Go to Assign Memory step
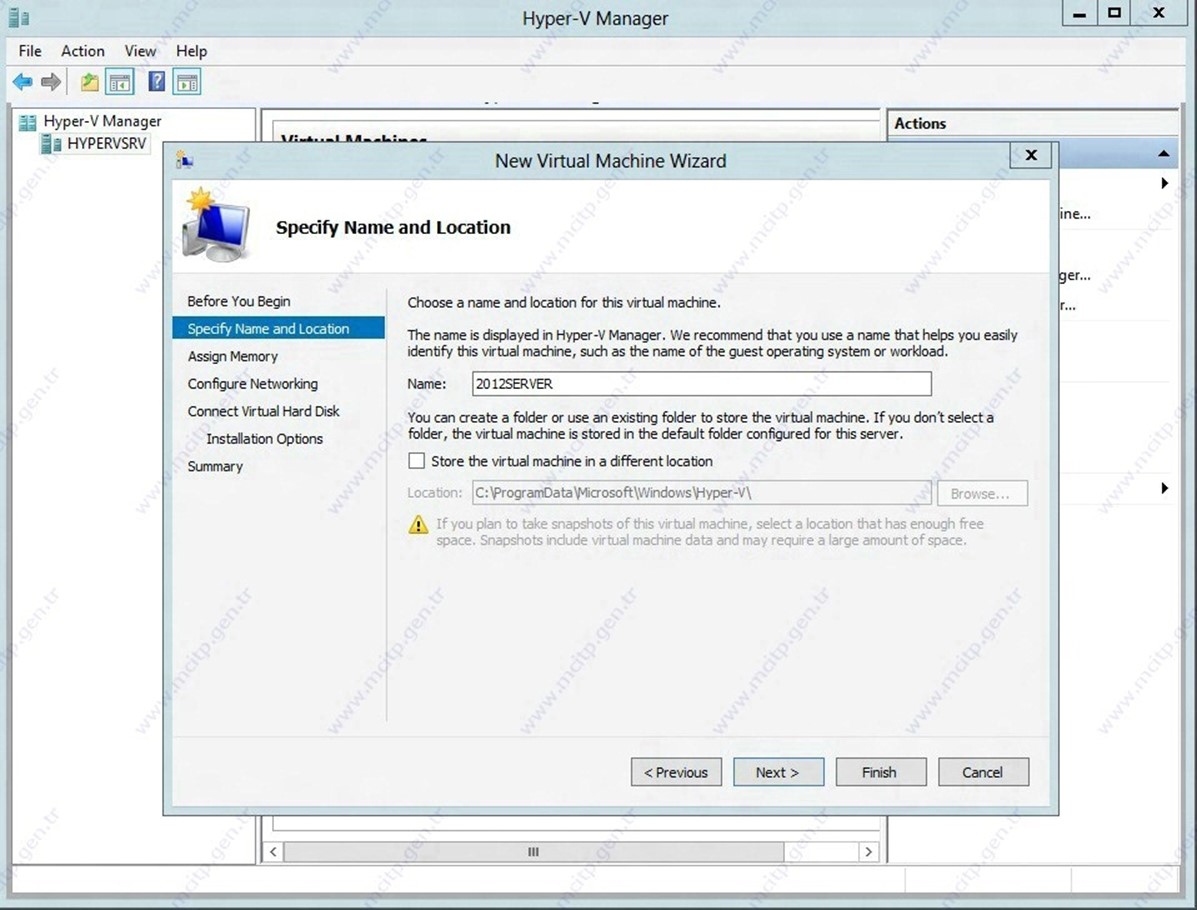This screenshot has height=910, width=1197. point(233,357)
